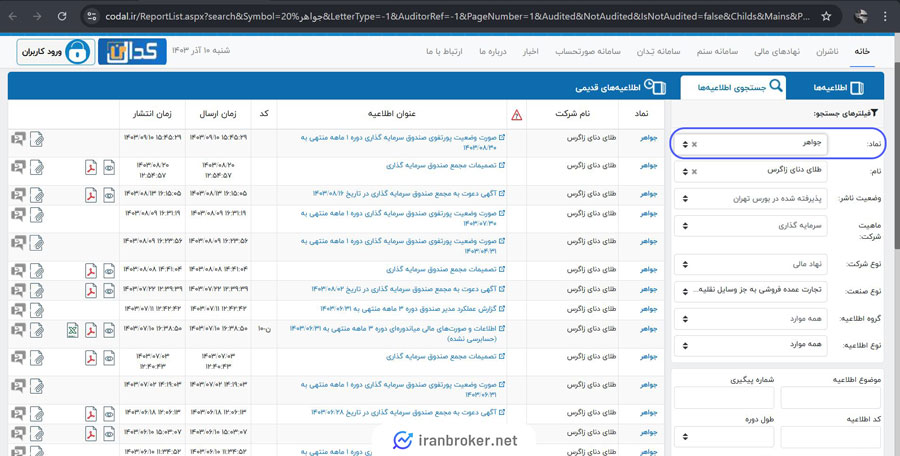Open the نوع اطلاعیه dropdown
The width and height of the screenshot is (900, 456).
click(751, 345)
